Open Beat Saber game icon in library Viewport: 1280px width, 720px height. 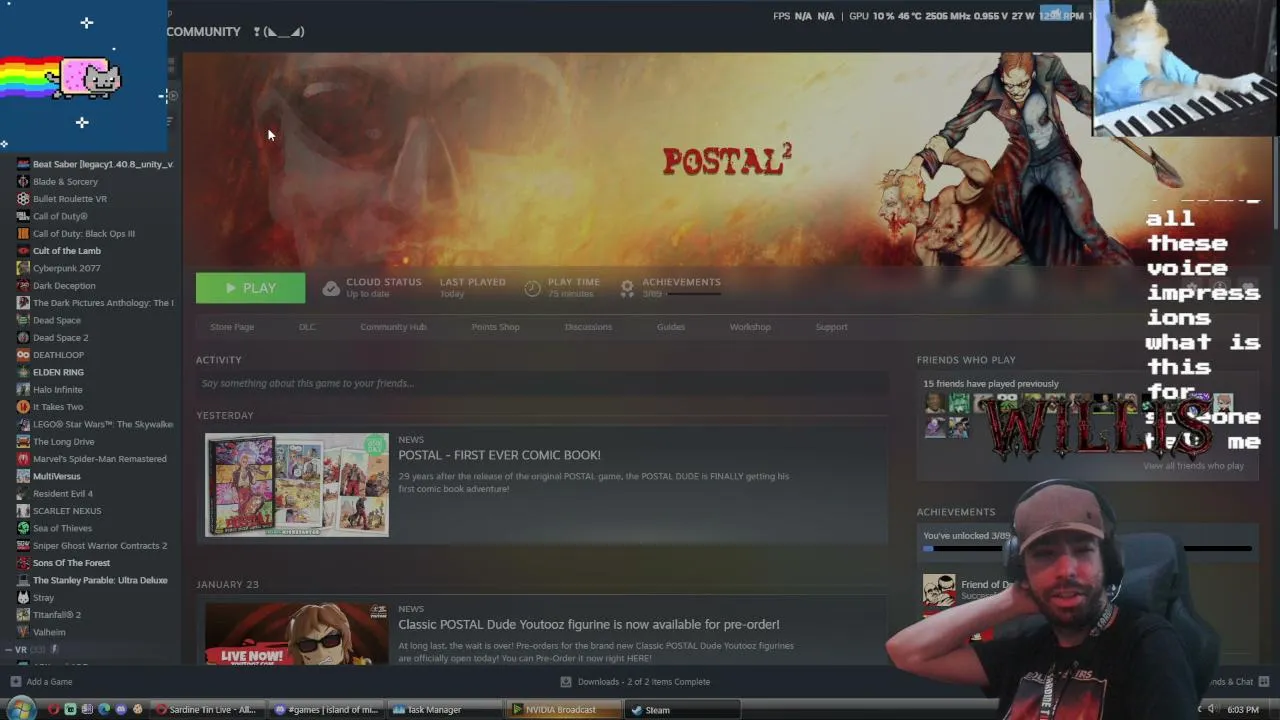[x=23, y=164]
